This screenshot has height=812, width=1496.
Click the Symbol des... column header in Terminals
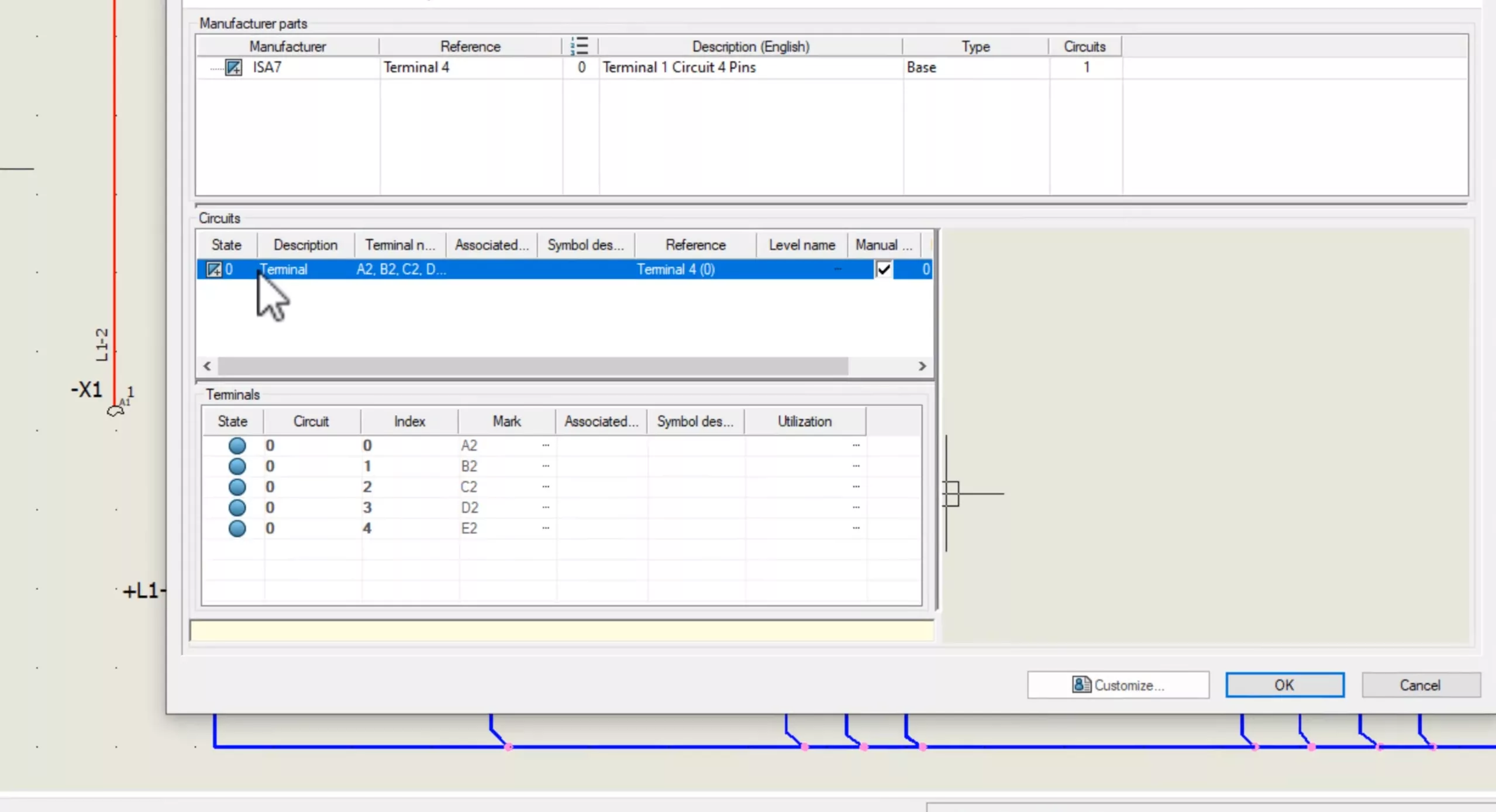(x=695, y=421)
